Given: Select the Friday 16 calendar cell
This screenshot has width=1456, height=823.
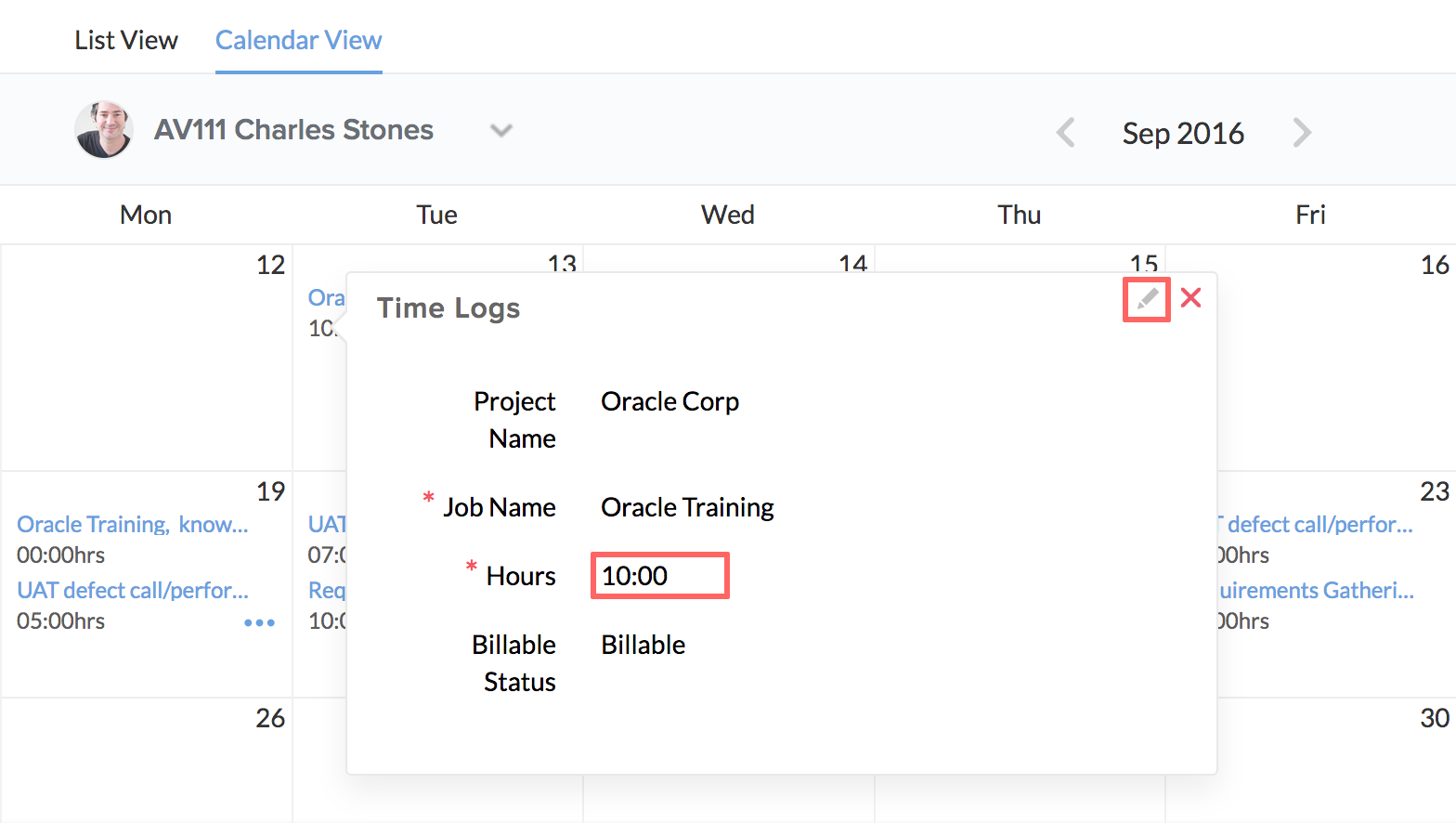Looking at the screenshot, I should pos(1337,372).
